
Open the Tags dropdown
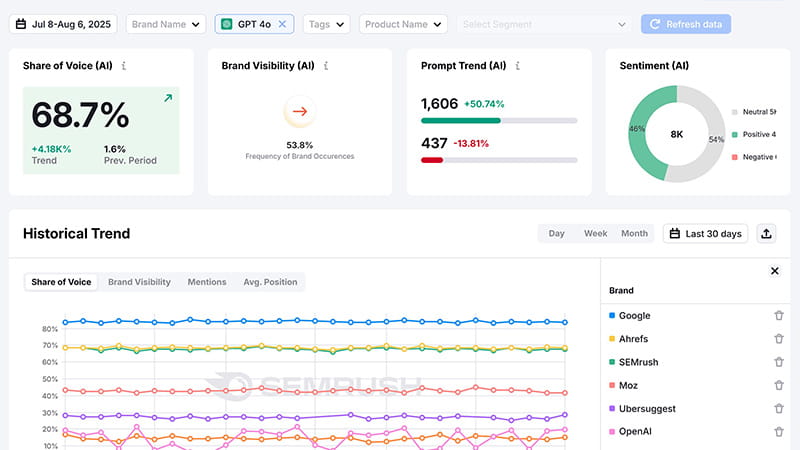tap(327, 24)
